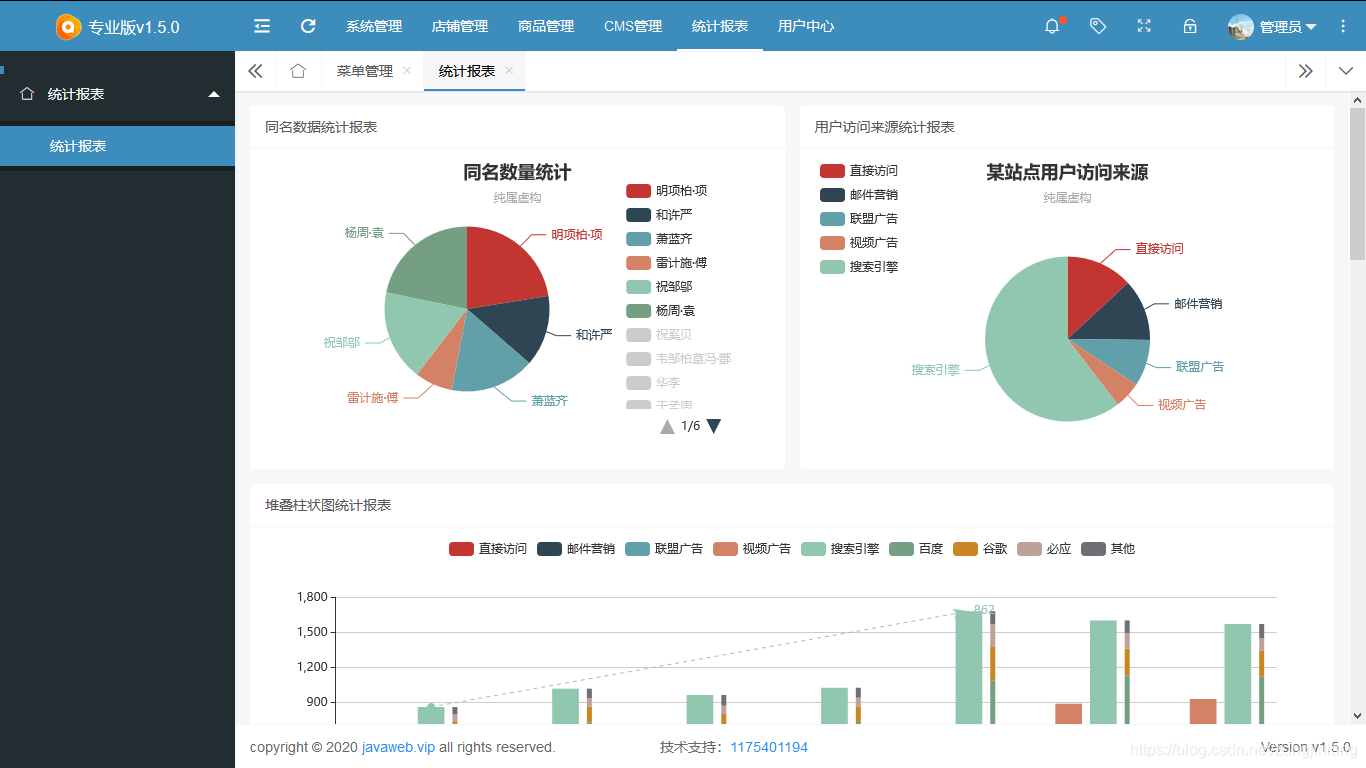This screenshot has width=1366, height=768.
Task: Open 系统管理 top menu
Action: (374, 26)
